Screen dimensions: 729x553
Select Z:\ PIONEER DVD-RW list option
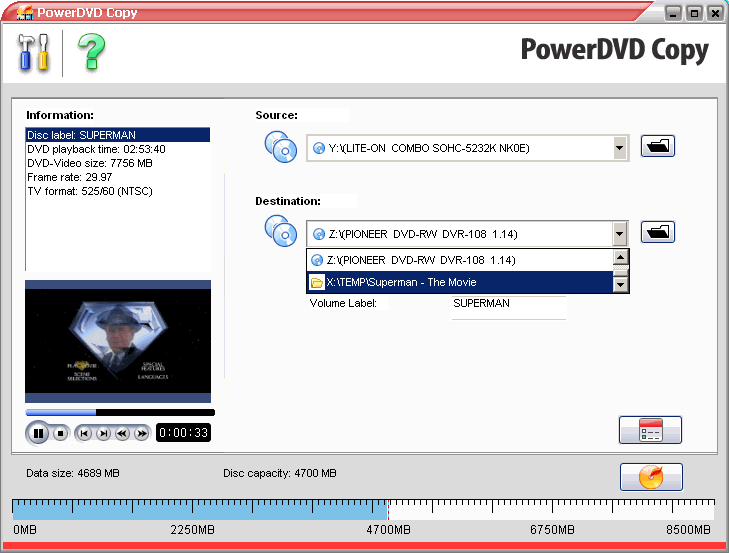tap(458, 260)
